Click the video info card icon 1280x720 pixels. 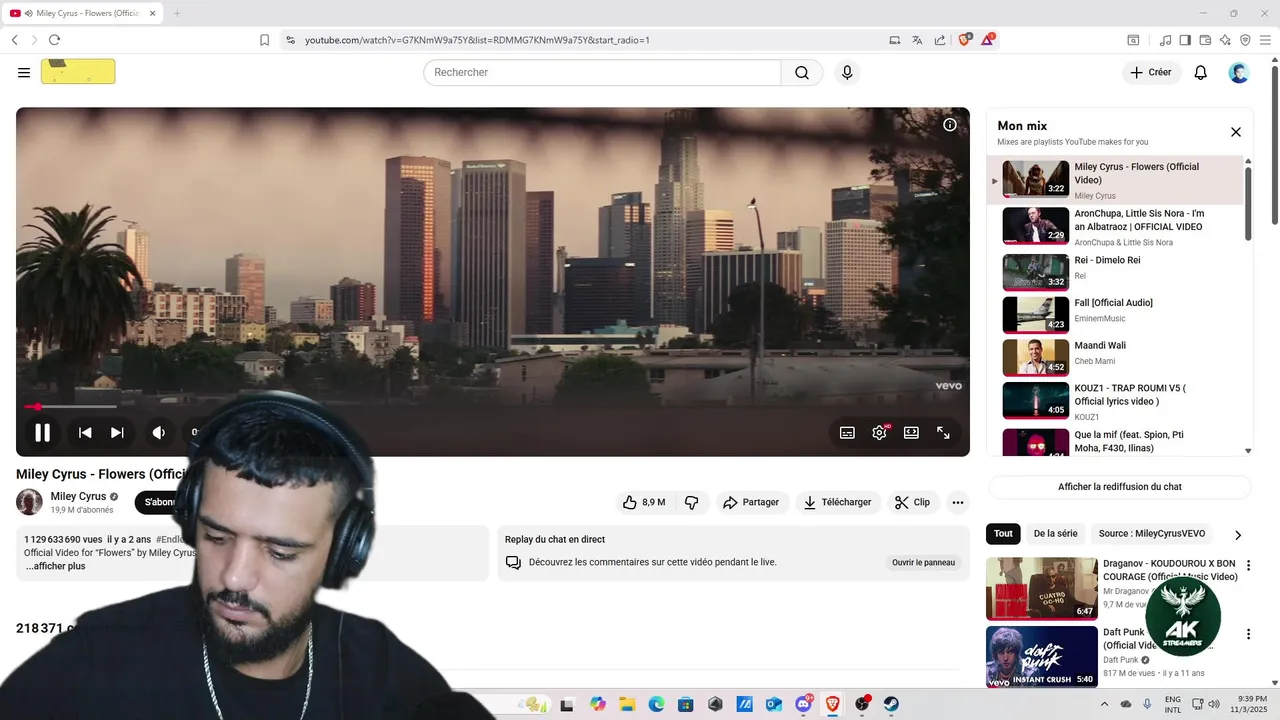pyautogui.click(x=950, y=125)
